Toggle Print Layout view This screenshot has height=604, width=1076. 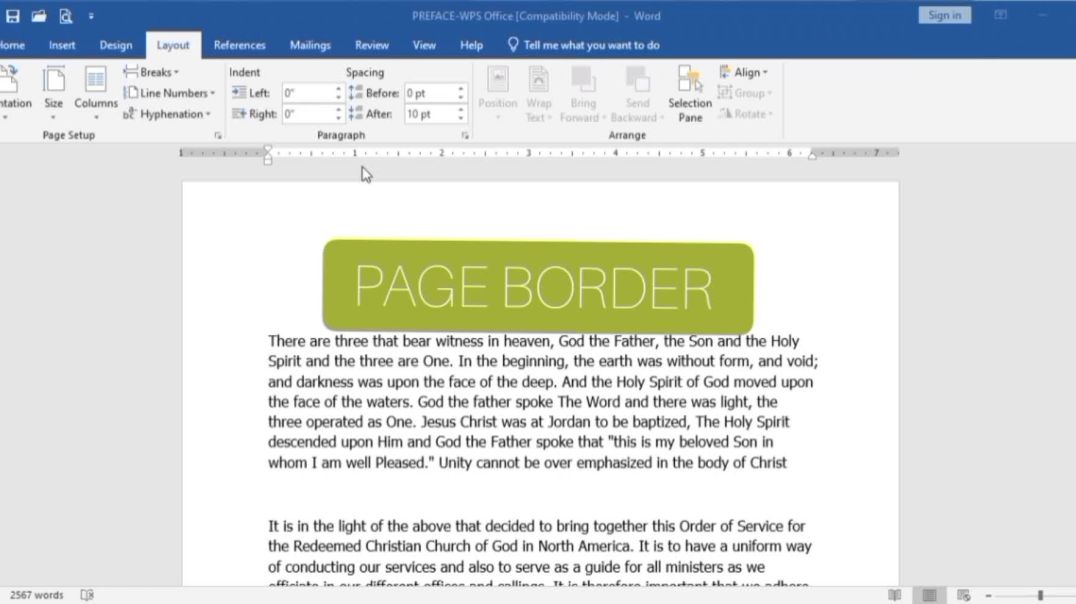point(928,594)
